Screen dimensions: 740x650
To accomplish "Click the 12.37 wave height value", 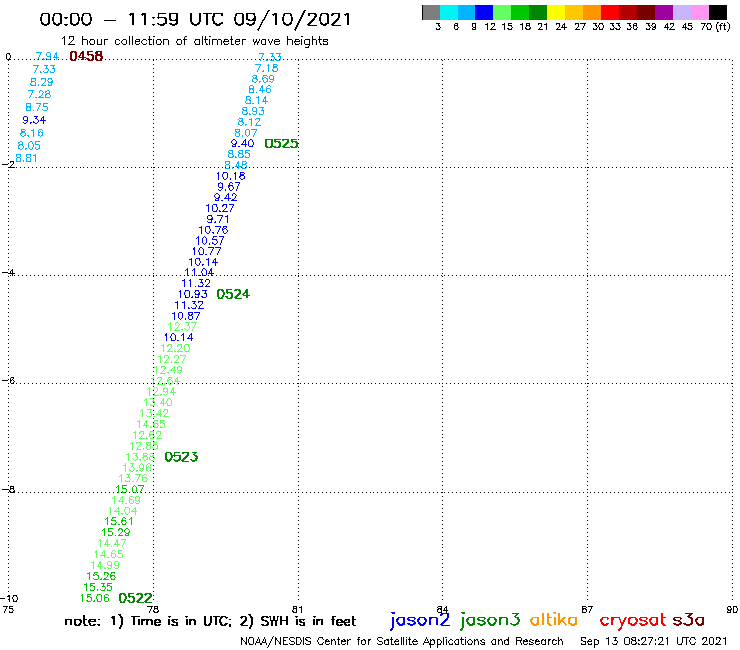I will (x=182, y=327).
